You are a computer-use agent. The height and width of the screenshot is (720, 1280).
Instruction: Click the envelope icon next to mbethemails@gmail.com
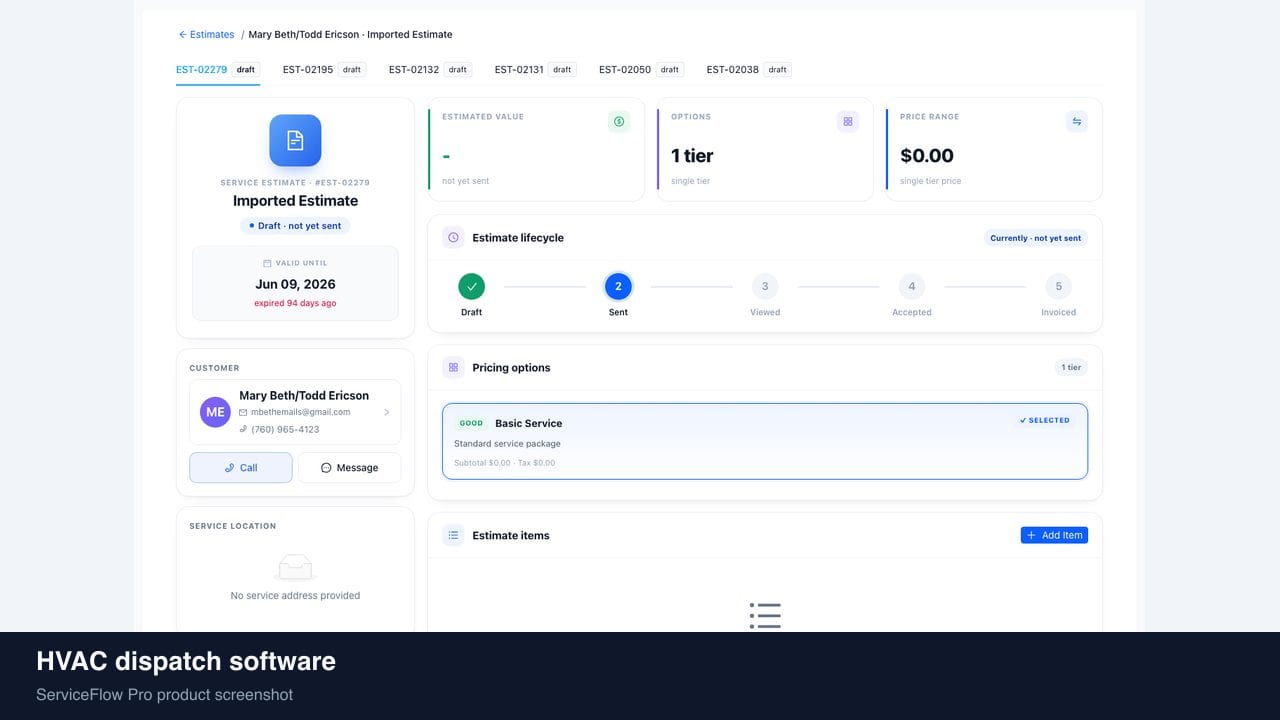[x=243, y=412]
